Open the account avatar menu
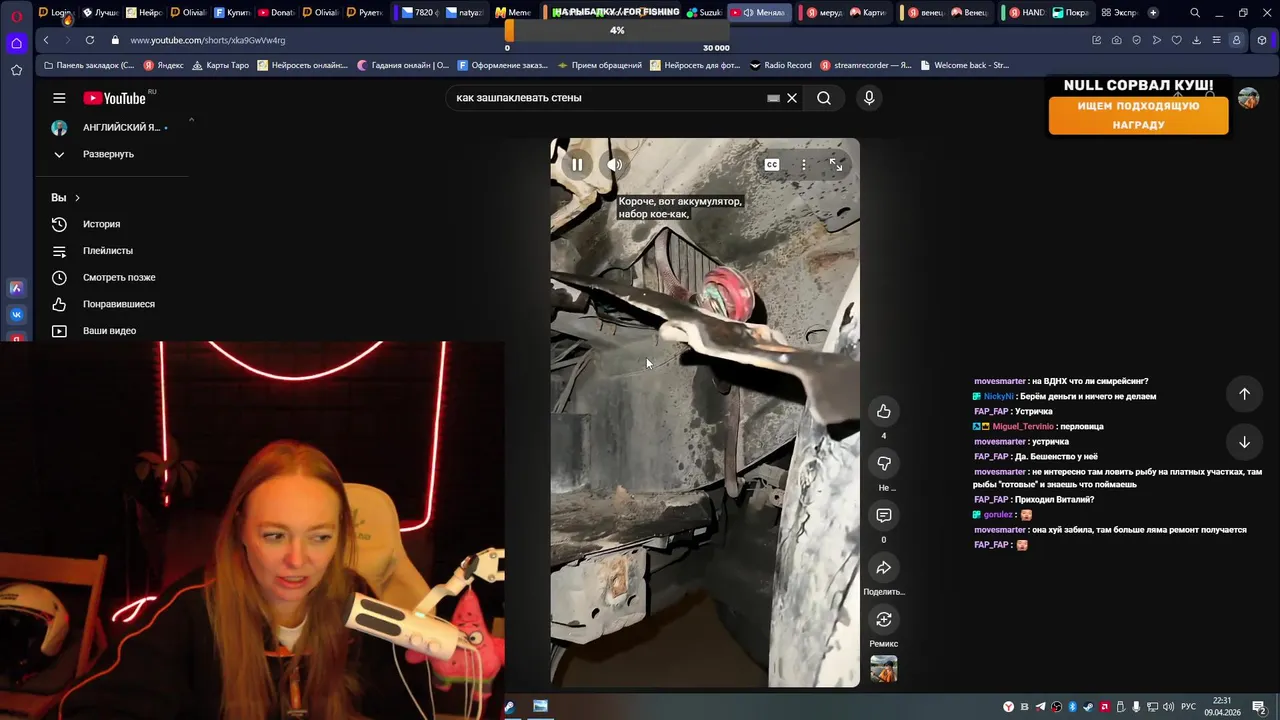The height and width of the screenshot is (720, 1280). [1248, 98]
